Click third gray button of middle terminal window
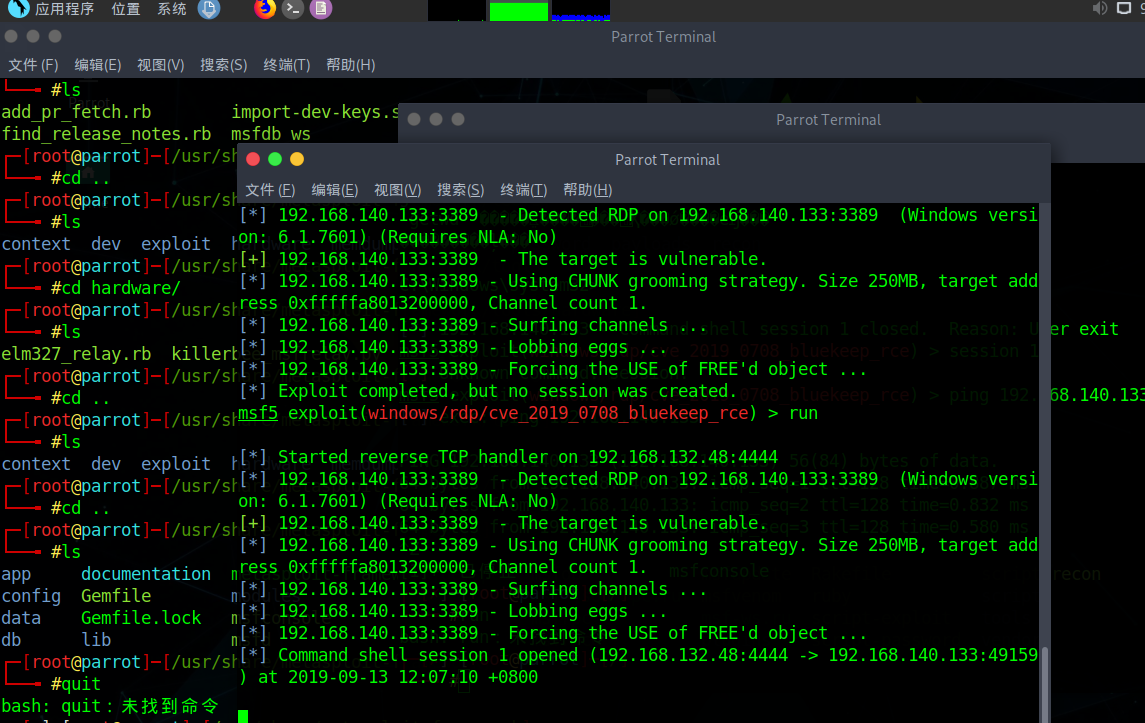 [458, 119]
